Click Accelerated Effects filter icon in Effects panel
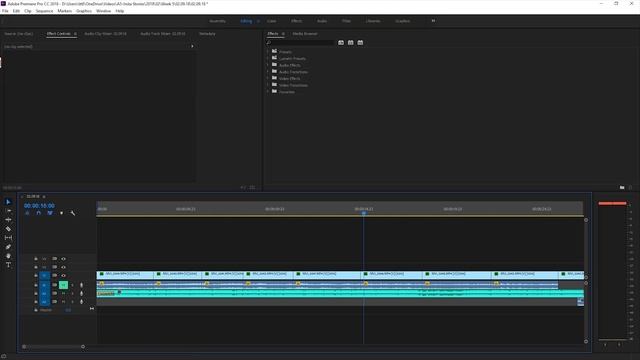The width and height of the screenshot is (640, 360). pos(341,42)
